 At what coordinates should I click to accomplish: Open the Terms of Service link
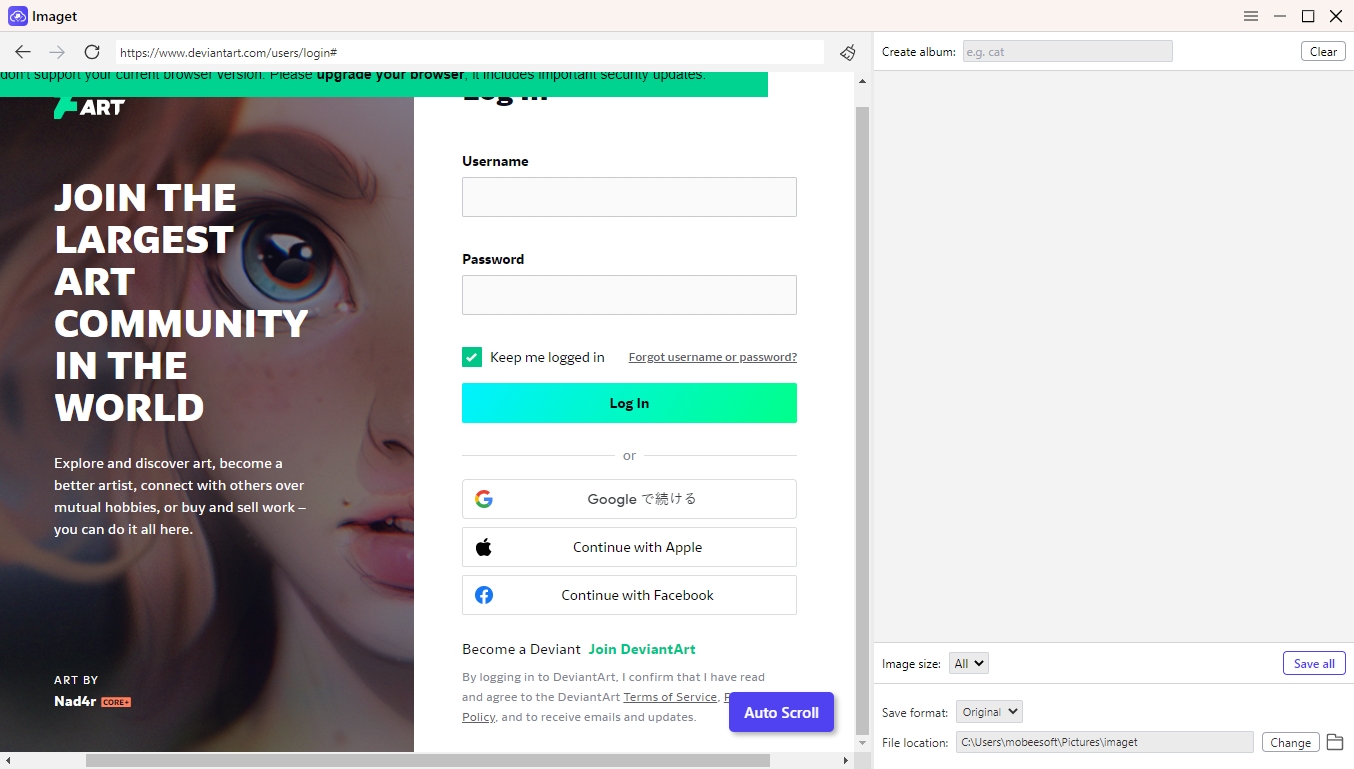click(x=670, y=697)
